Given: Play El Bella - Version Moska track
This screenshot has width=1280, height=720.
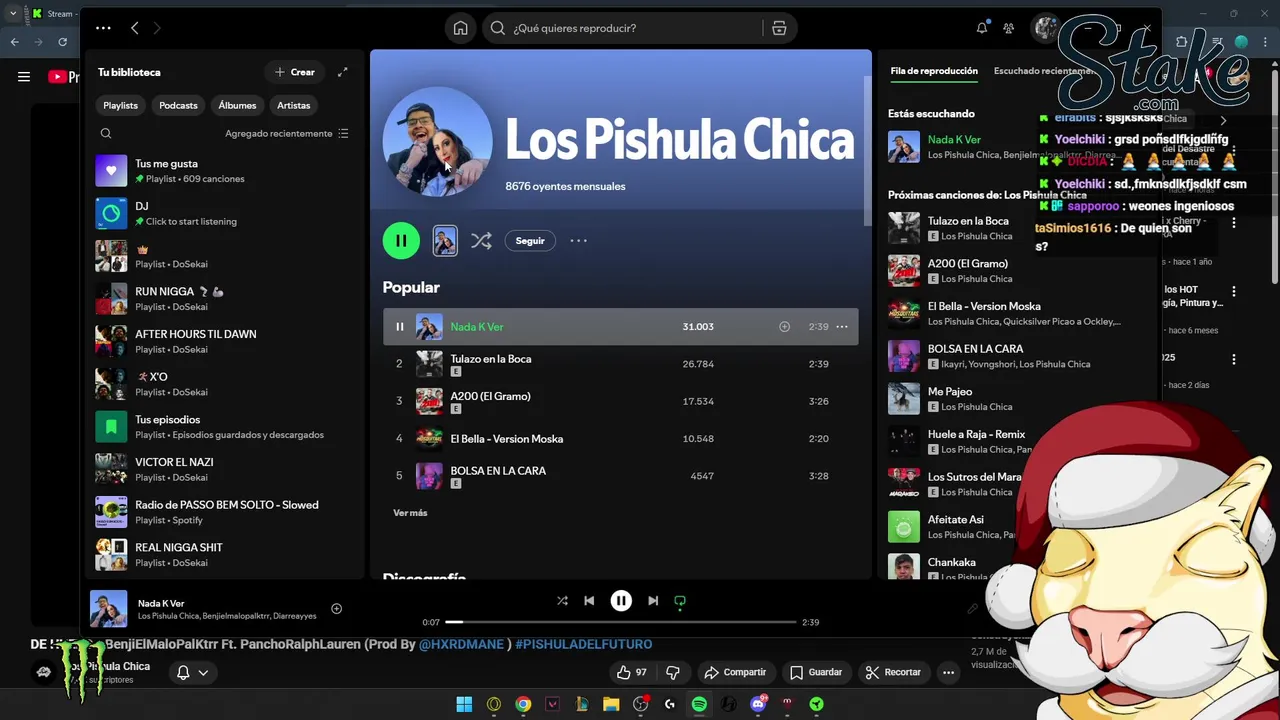Looking at the screenshot, I should pyautogui.click(x=620, y=438).
